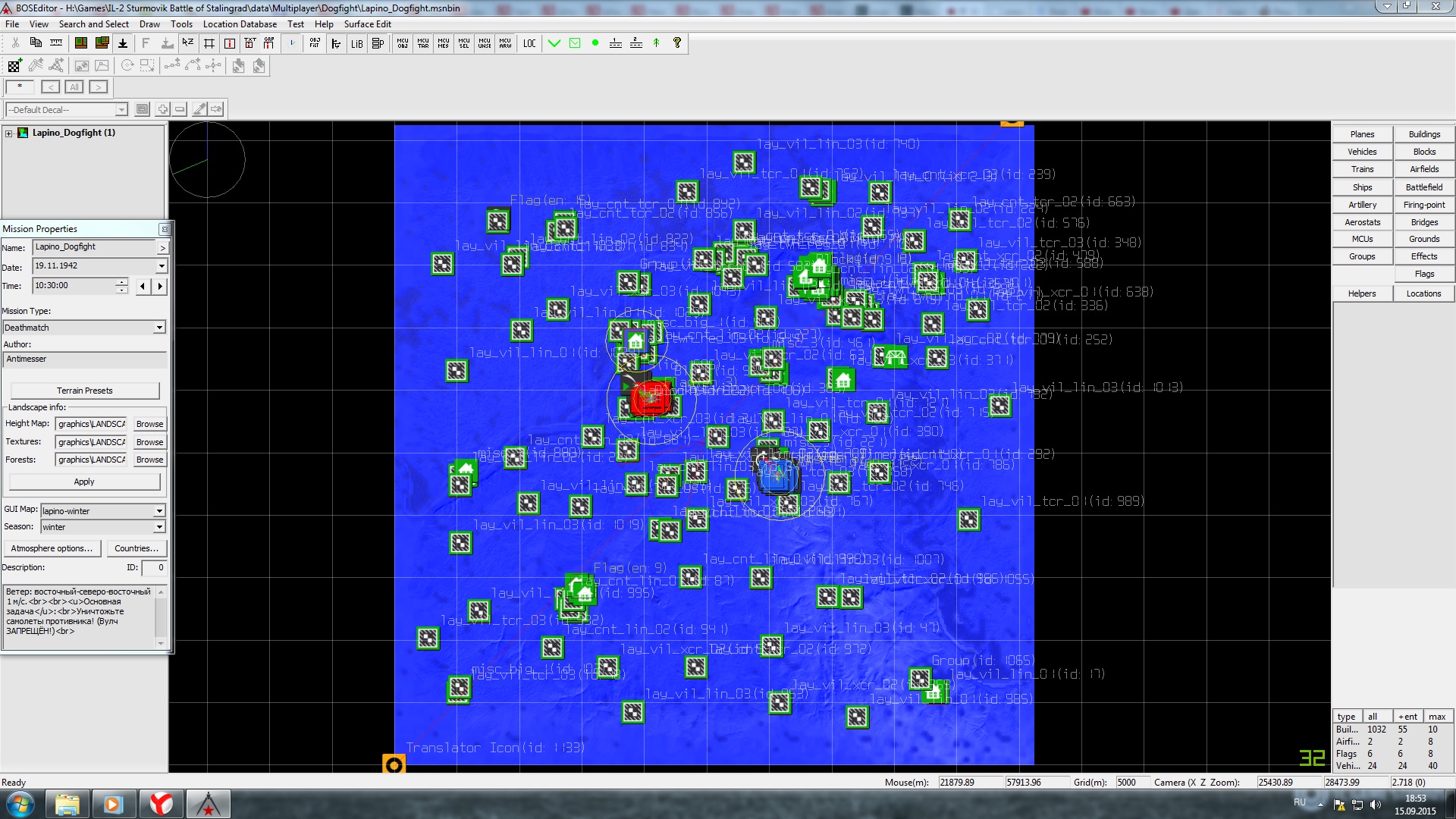Click the Description text scrollbar

161,617
